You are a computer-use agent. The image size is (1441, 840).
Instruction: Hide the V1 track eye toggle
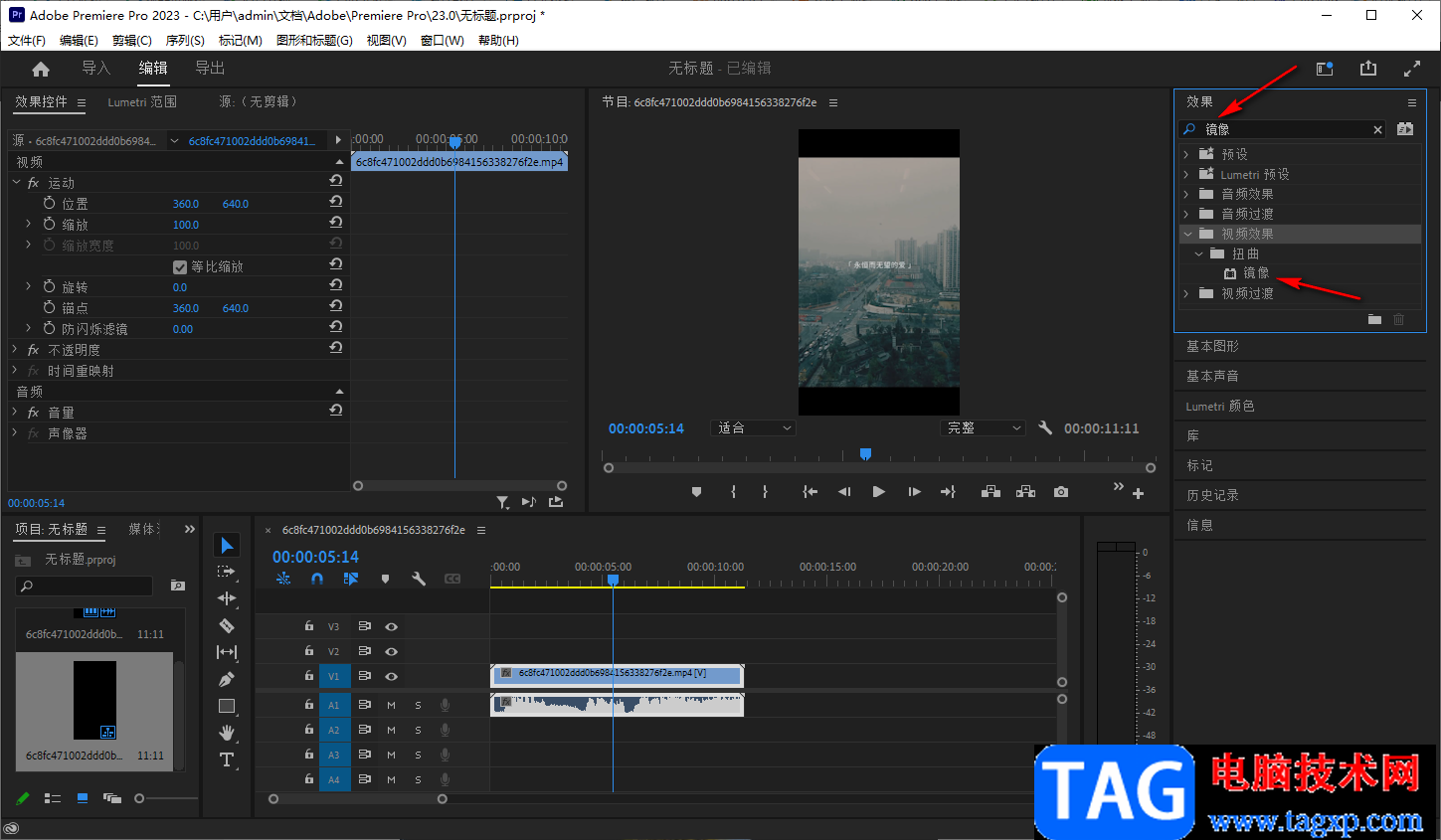pos(392,676)
